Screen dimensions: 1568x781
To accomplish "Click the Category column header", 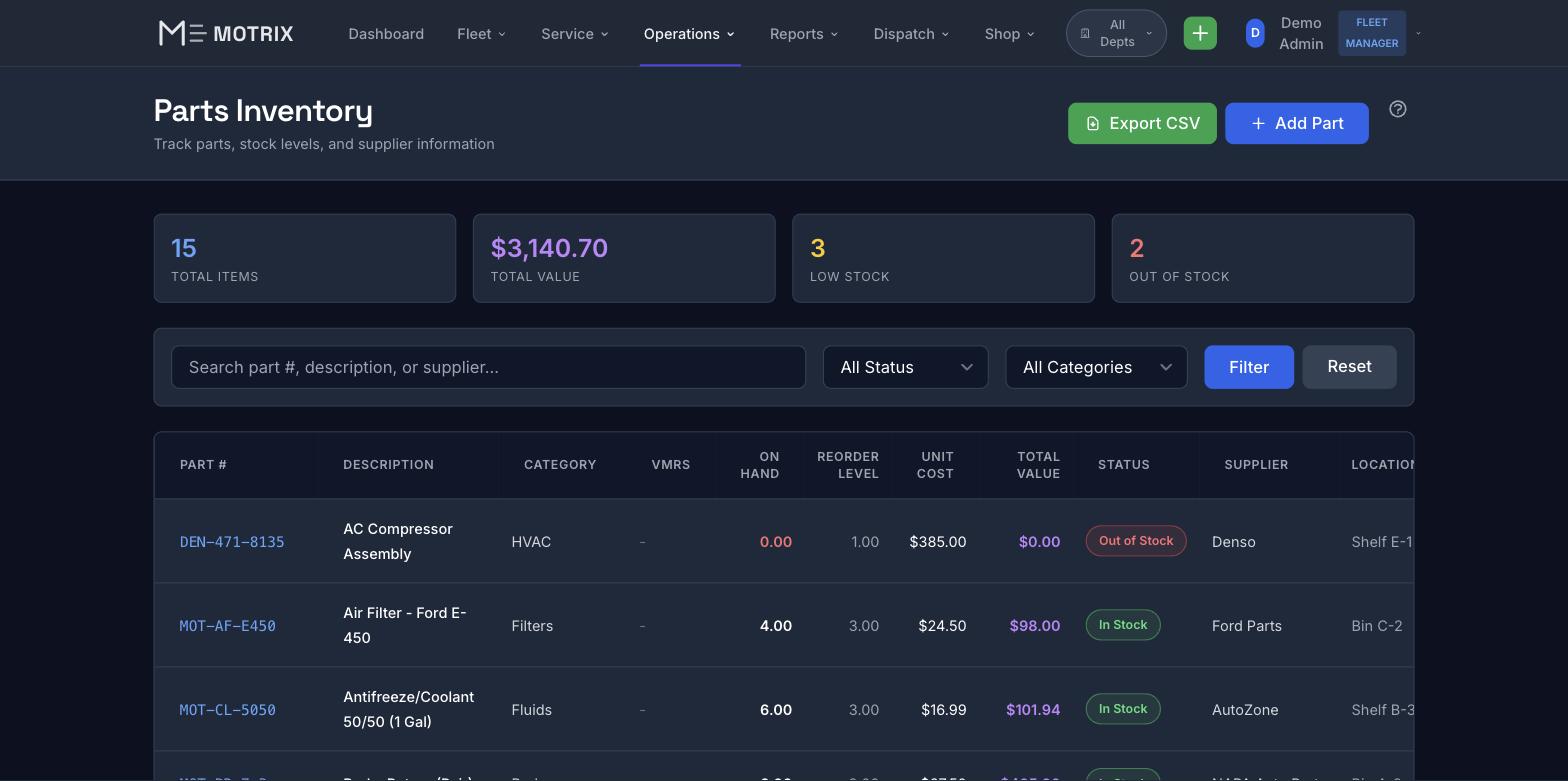I will tap(560, 465).
